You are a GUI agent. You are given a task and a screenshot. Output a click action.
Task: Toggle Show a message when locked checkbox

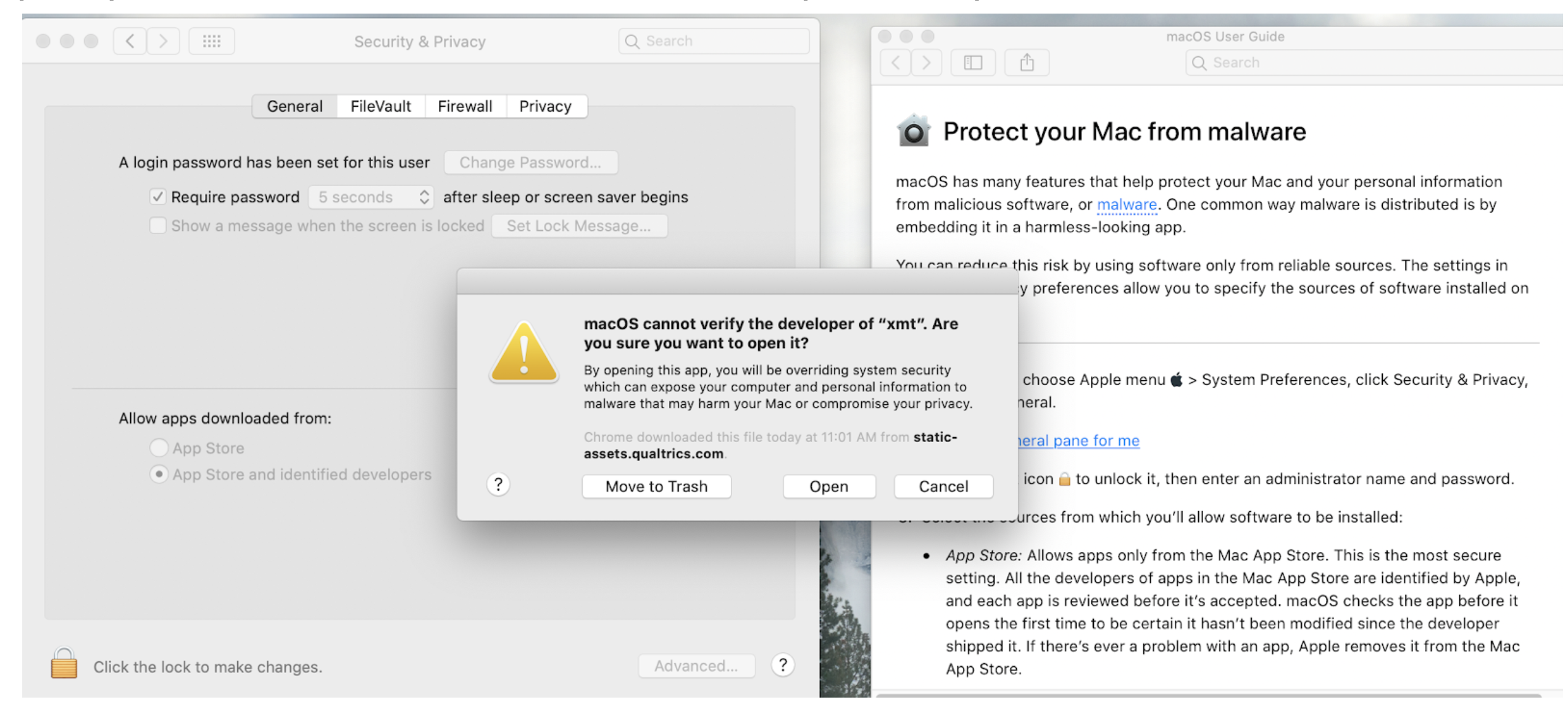point(158,225)
